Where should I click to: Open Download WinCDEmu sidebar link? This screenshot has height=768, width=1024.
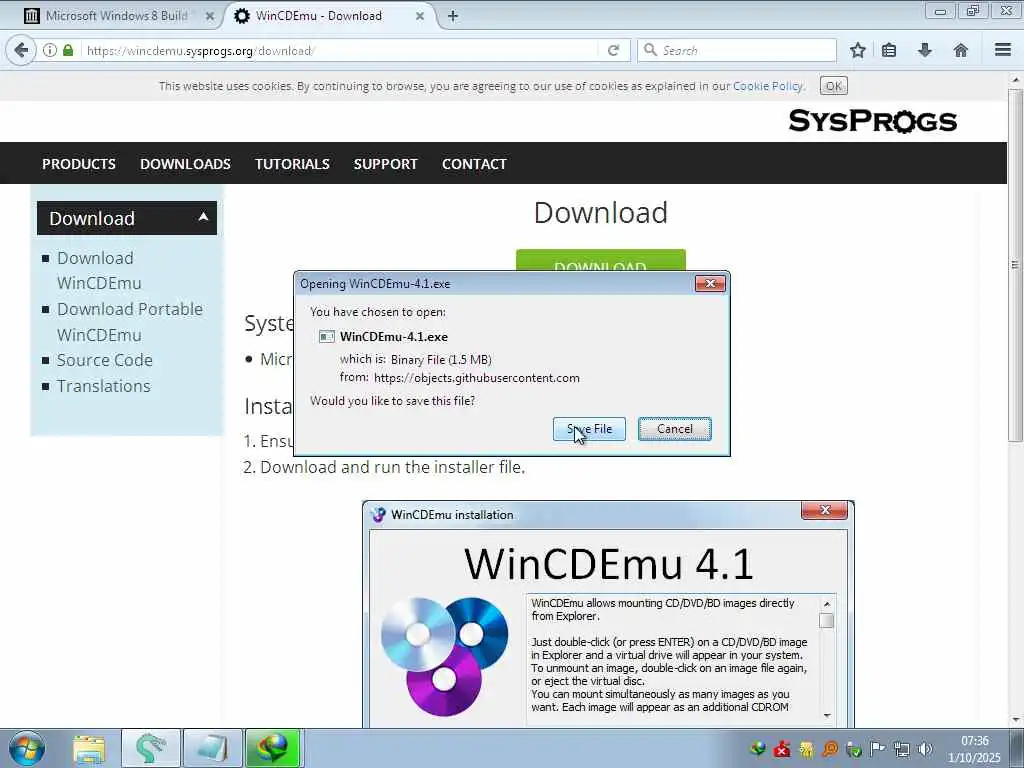click(99, 270)
